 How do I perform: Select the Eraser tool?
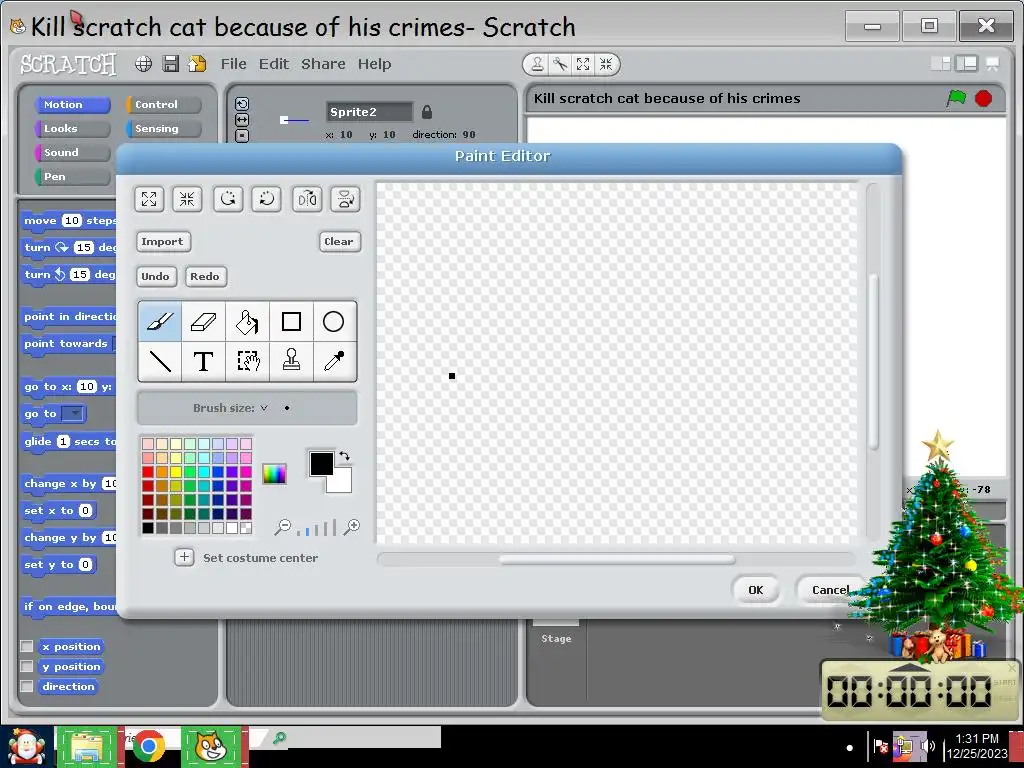[x=203, y=321]
